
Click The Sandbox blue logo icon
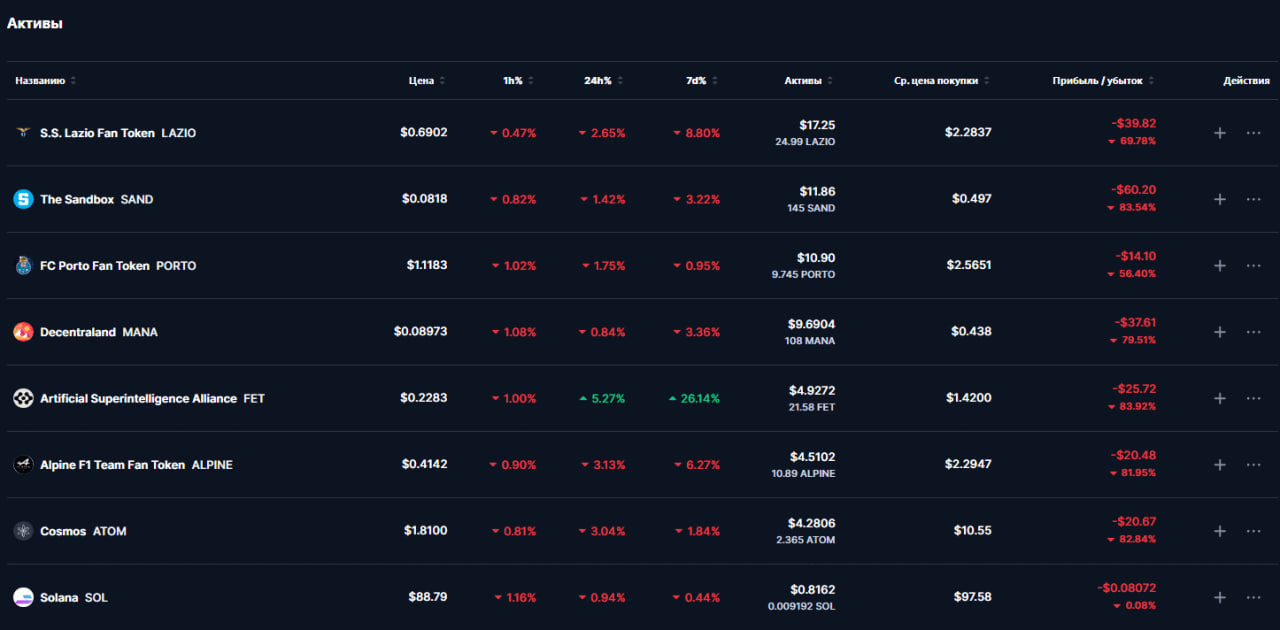click(23, 199)
